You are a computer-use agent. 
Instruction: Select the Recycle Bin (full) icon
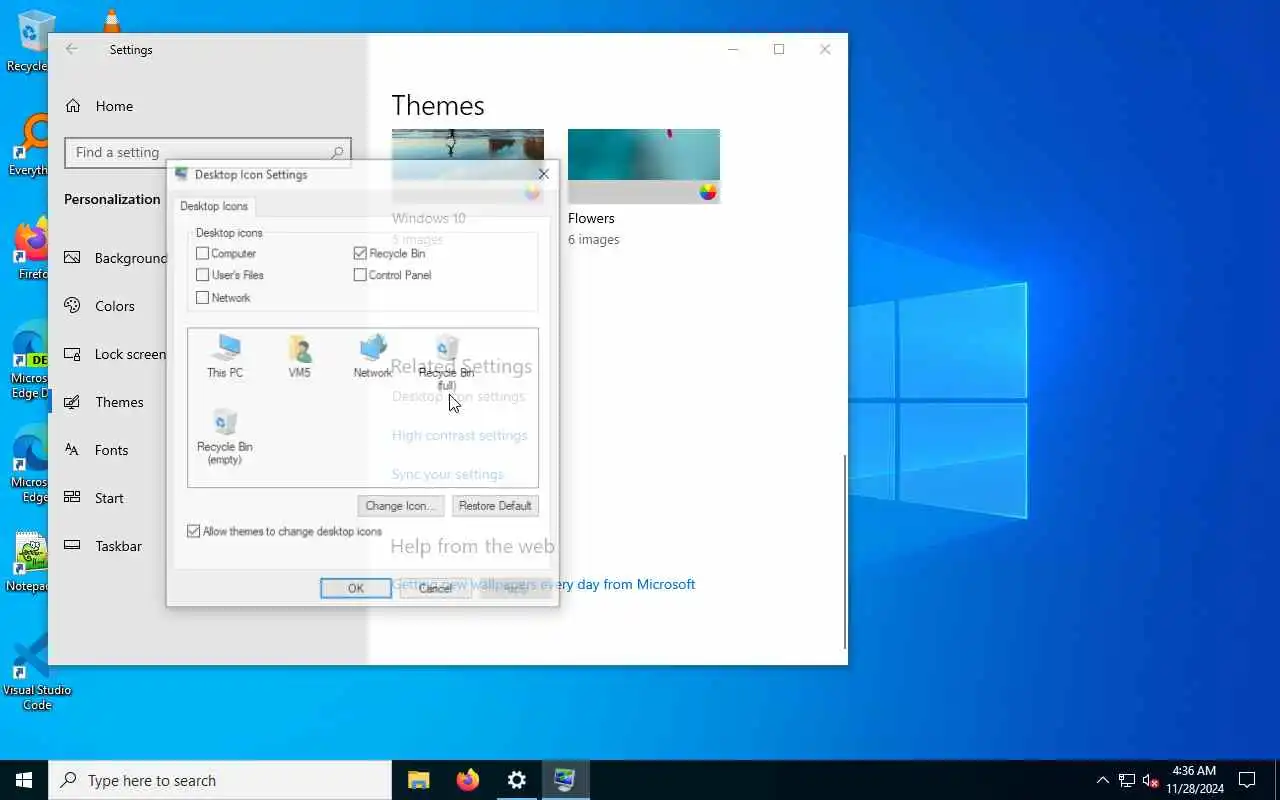[x=447, y=364]
